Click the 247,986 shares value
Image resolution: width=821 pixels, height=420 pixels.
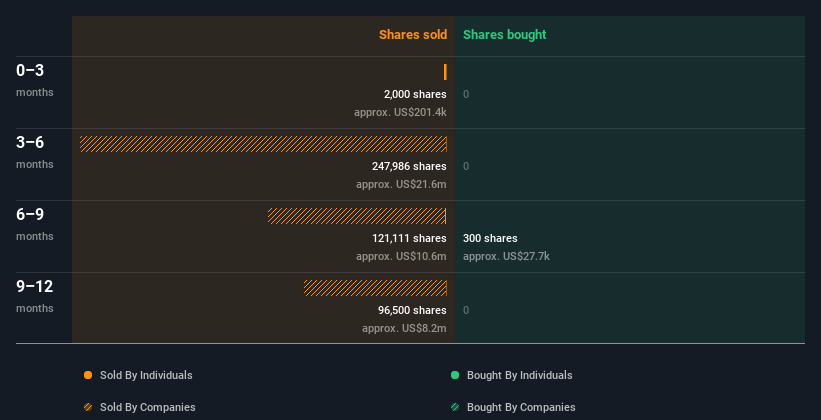coord(409,166)
